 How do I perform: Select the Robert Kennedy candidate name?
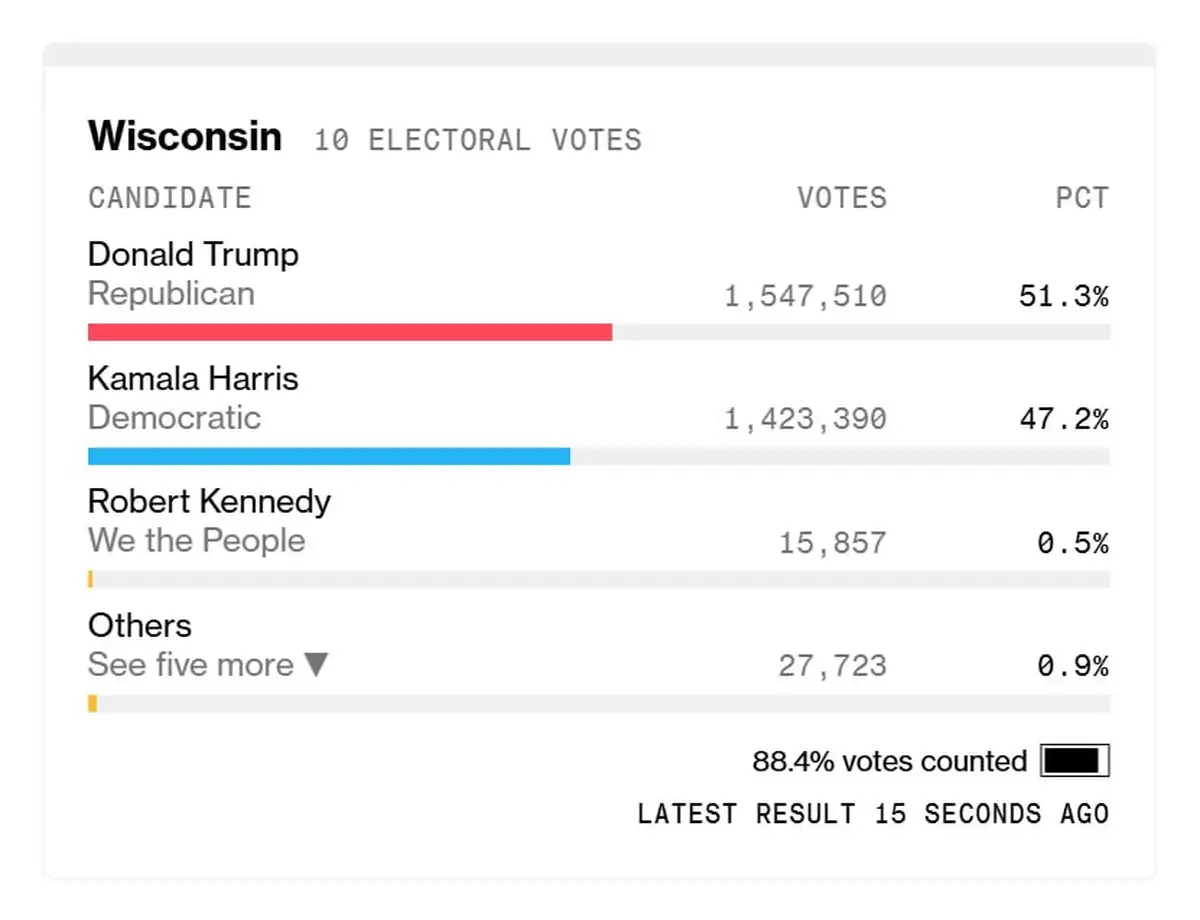click(x=209, y=501)
